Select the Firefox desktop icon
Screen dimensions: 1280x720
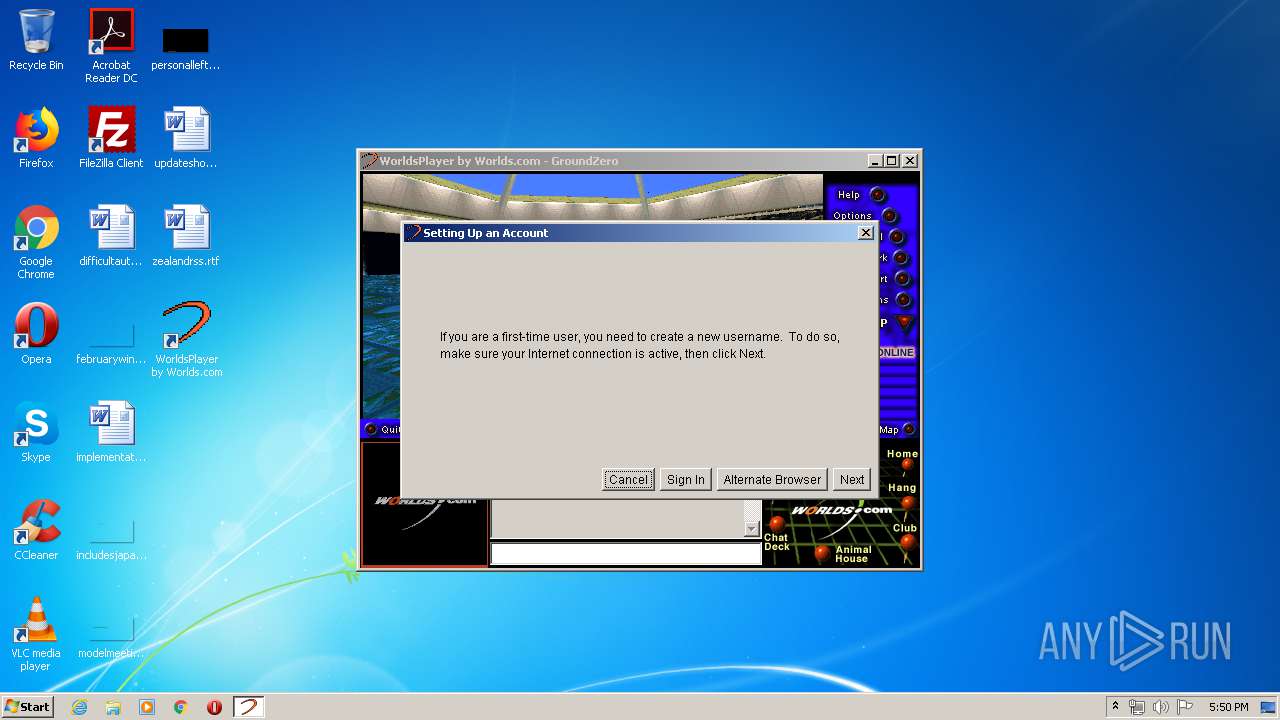[36, 138]
